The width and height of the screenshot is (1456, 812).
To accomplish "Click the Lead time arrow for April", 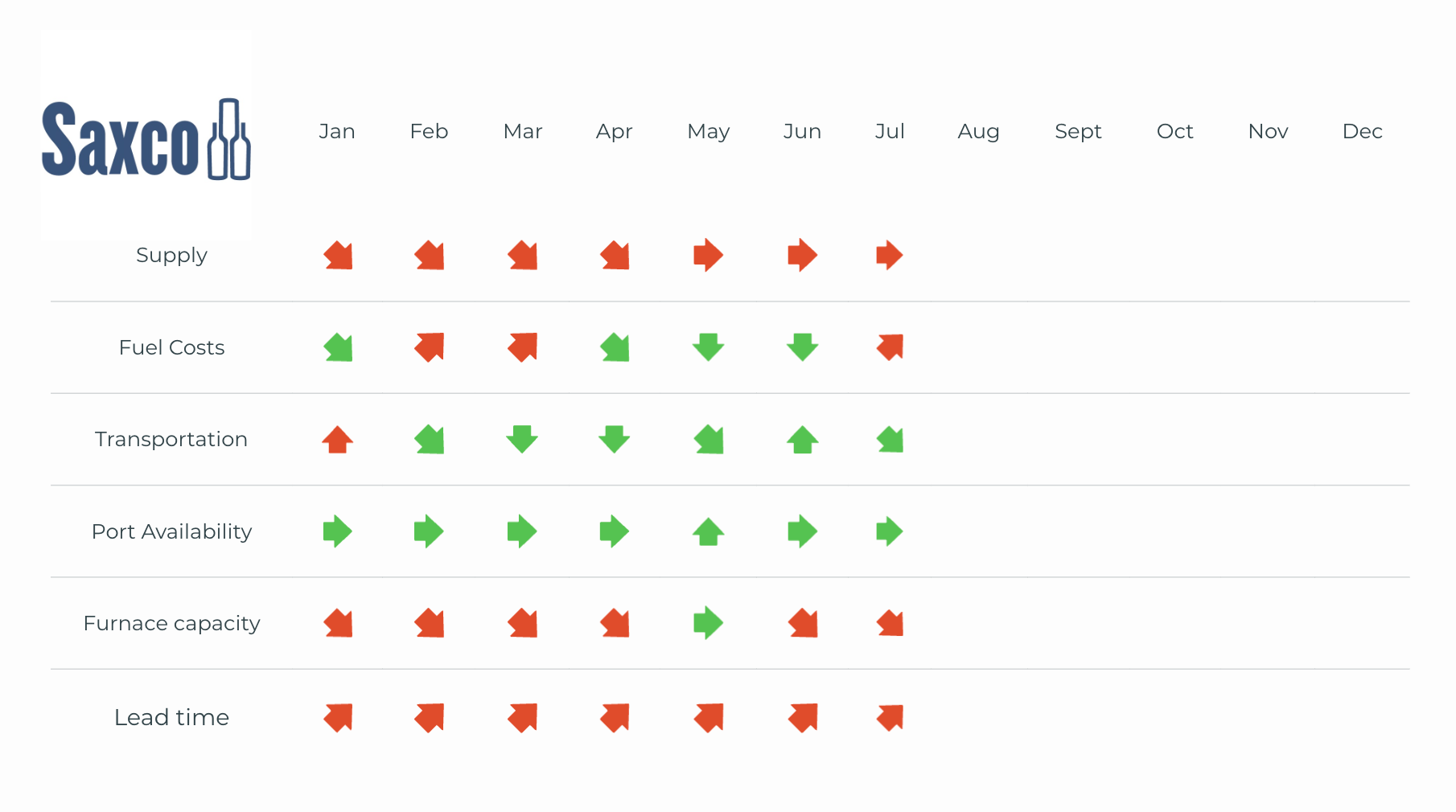I will pos(615,717).
